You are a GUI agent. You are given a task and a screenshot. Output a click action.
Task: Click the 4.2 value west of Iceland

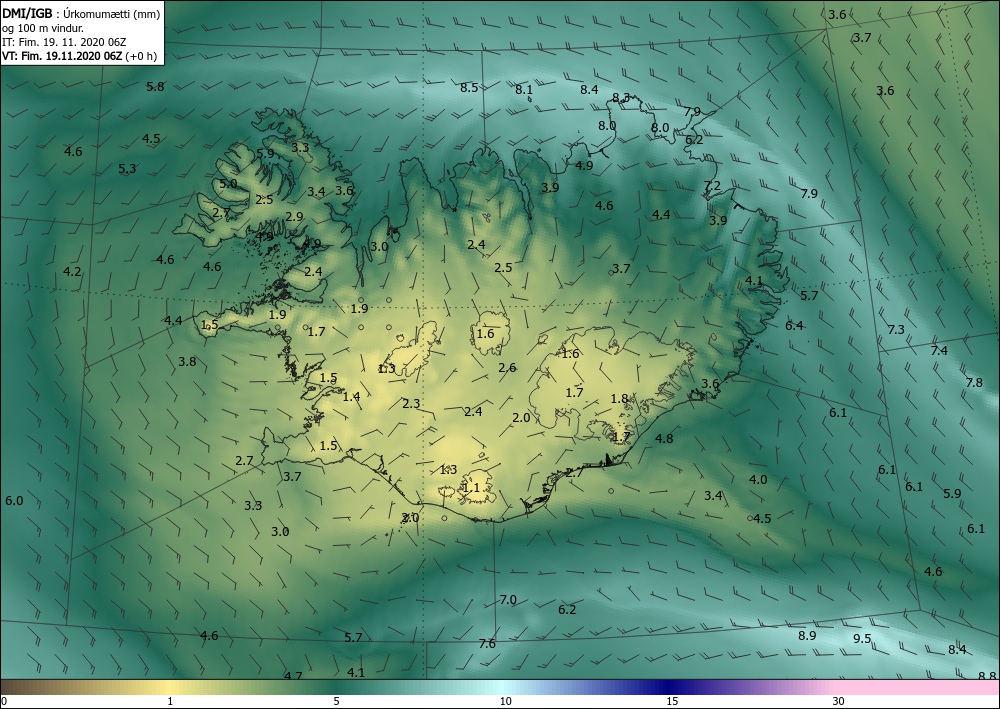[x=72, y=272]
